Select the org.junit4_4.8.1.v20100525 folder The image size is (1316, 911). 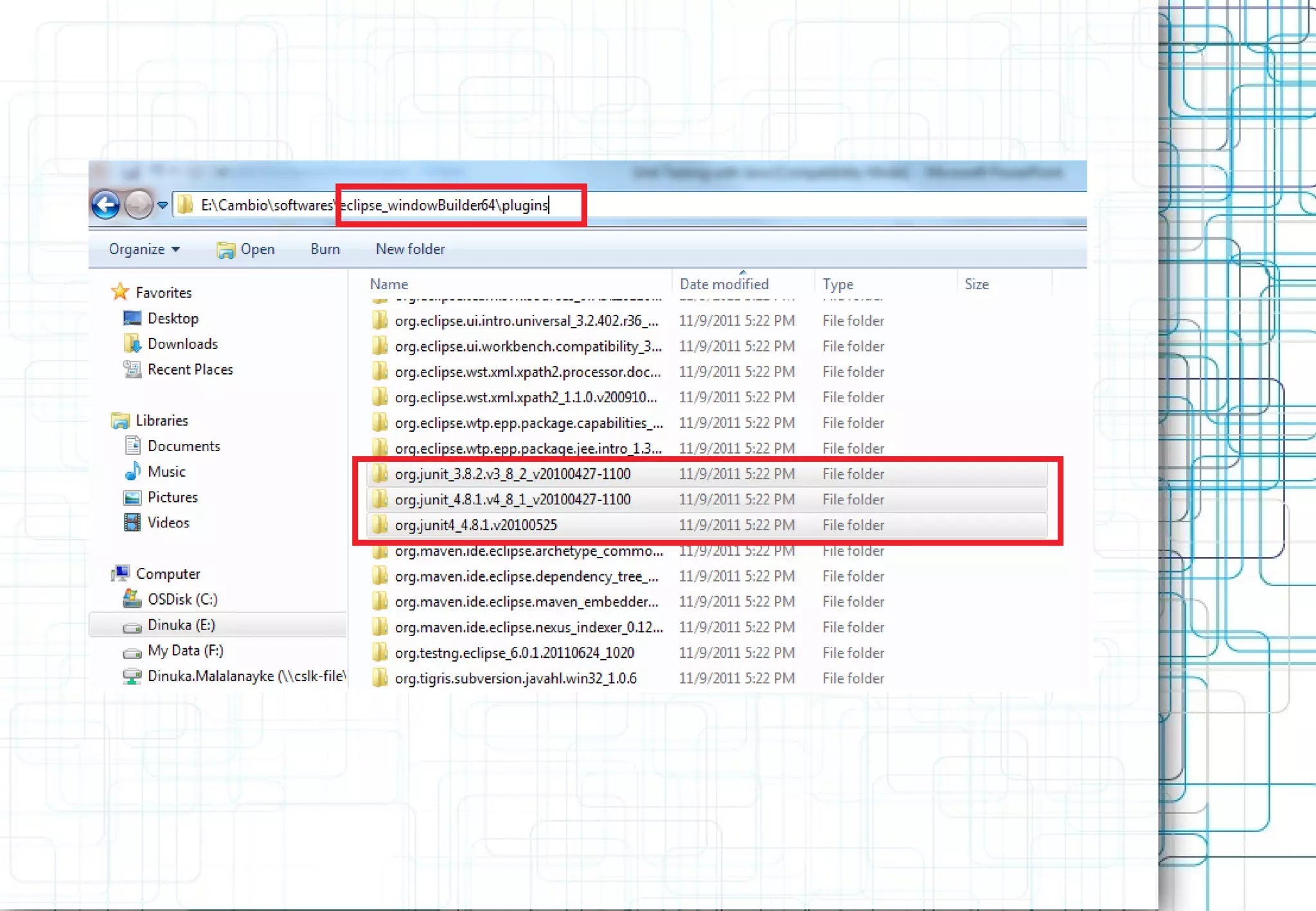pos(476,525)
